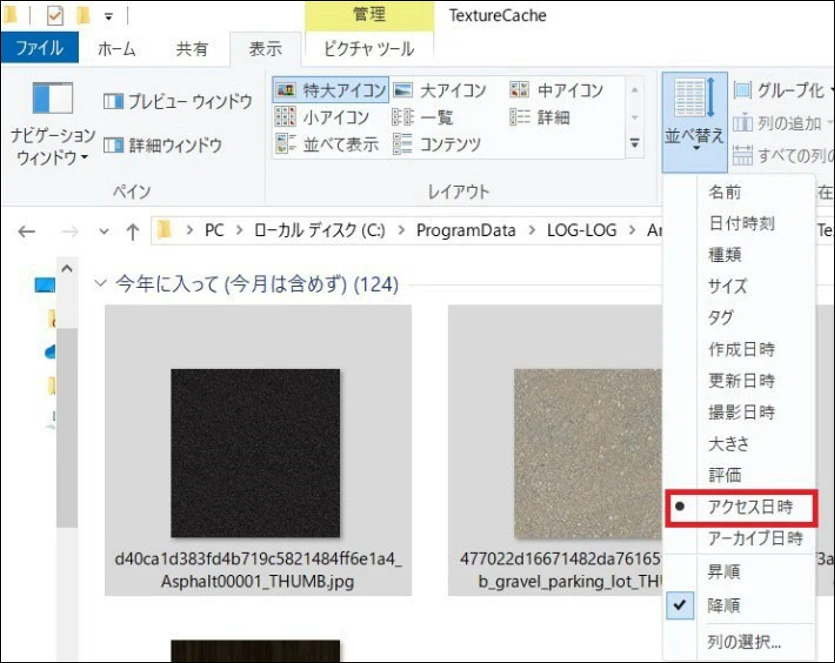Image resolution: width=835 pixels, height=663 pixels.
Task: Select 並べて表示 tiles layout
Action: click(326, 144)
